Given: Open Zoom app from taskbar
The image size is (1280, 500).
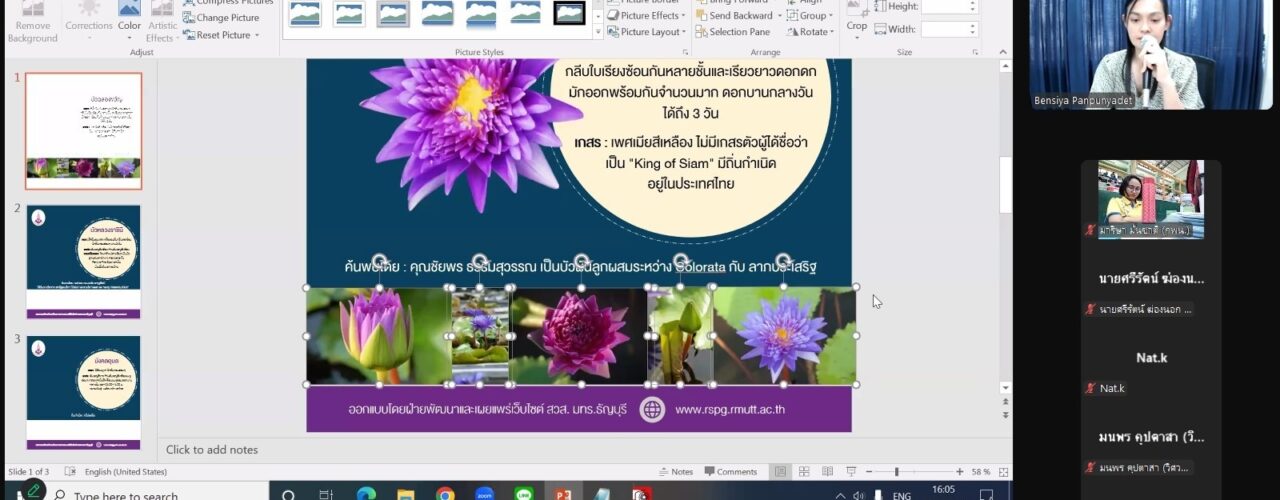Looking at the screenshot, I should pyautogui.click(x=485, y=495).
